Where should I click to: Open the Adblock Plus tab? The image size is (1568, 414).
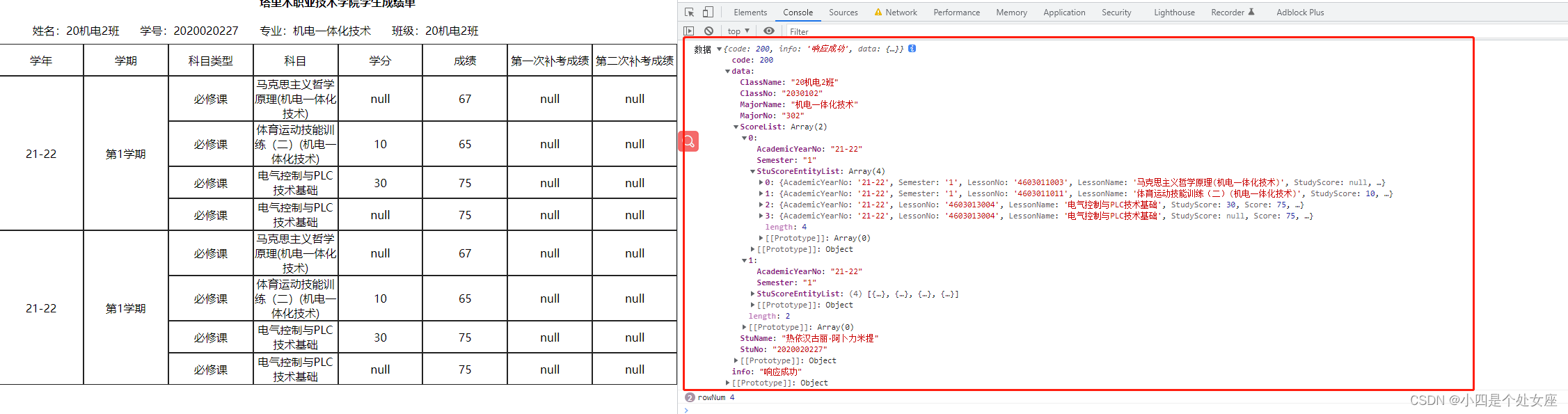pyautogui.click(x=1300, y=13)
